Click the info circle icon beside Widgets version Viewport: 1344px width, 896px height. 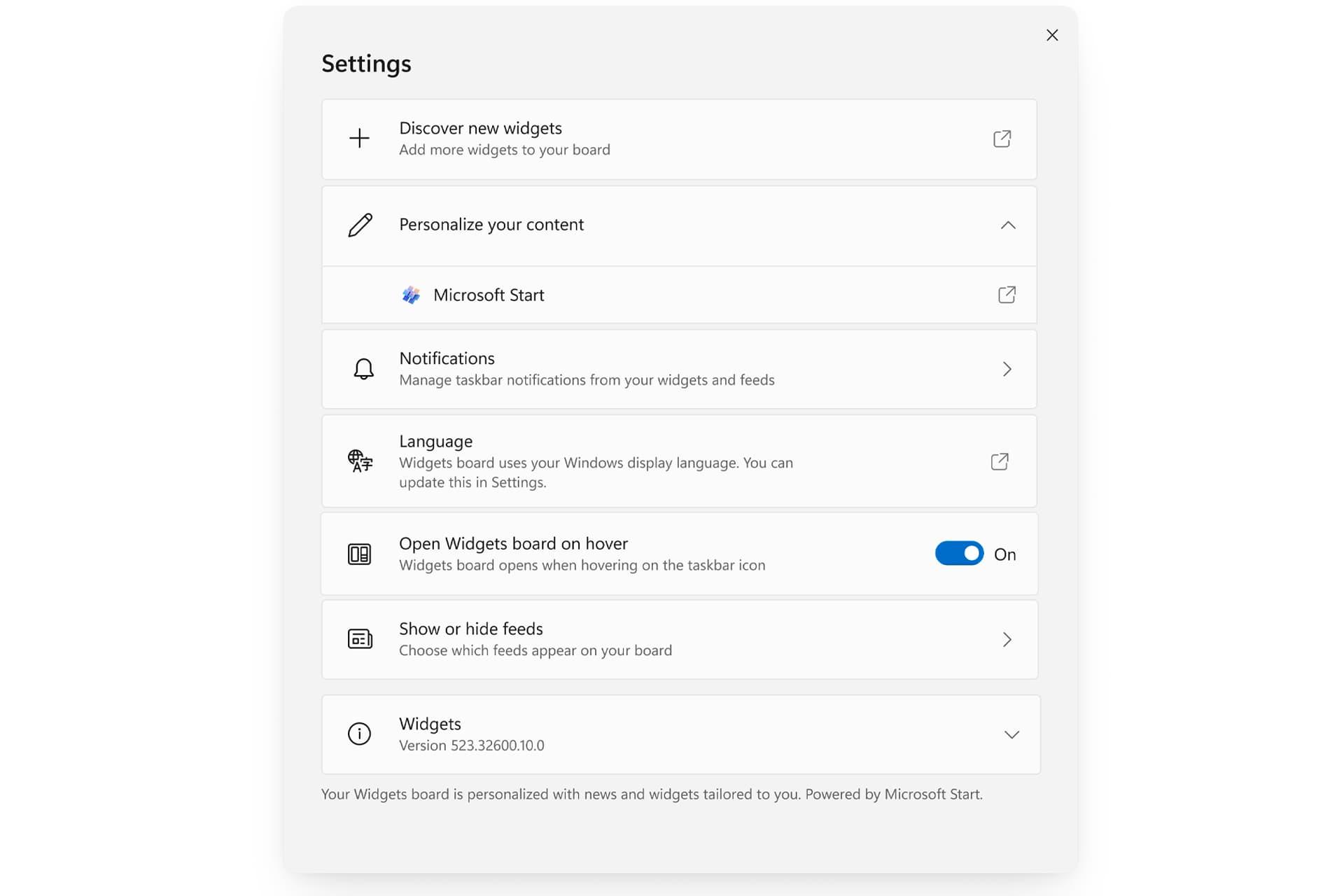coord(359,734)
